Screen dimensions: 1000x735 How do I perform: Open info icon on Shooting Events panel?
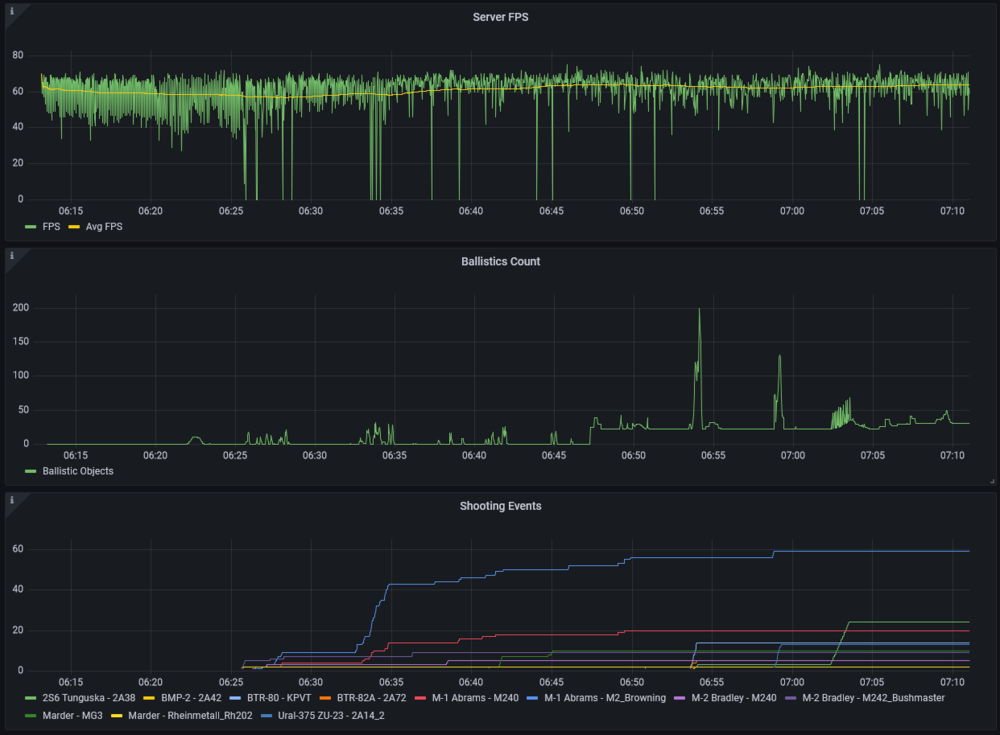click(x=11, y=500)
